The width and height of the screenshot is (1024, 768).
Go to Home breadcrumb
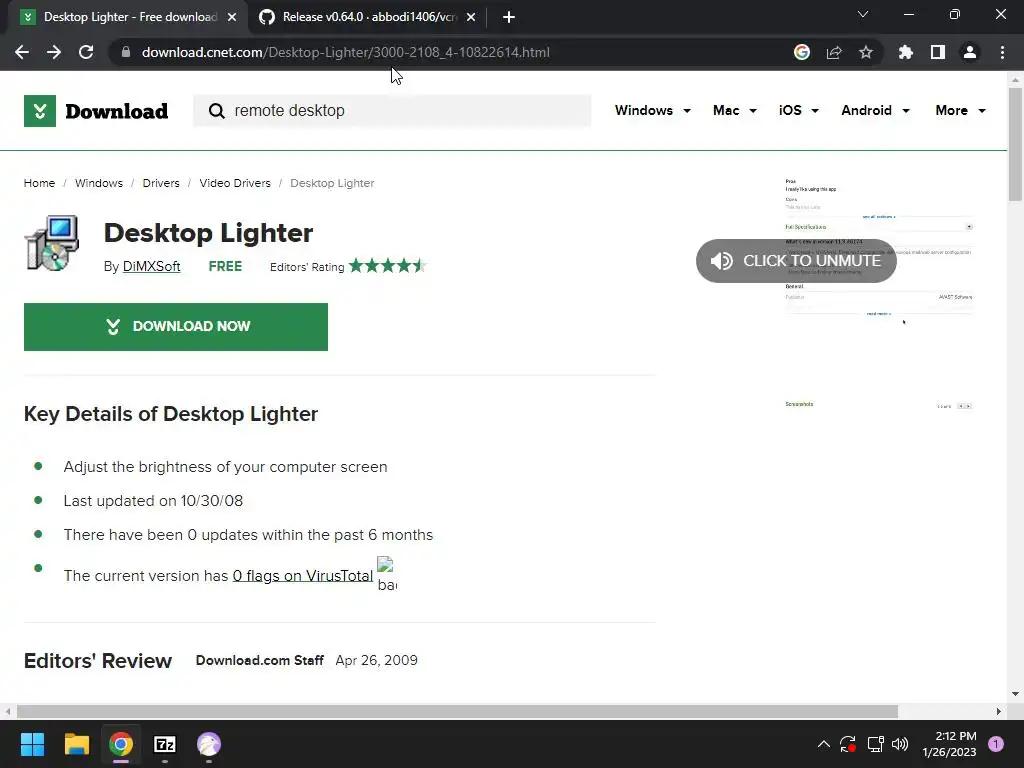click(39, 183)
